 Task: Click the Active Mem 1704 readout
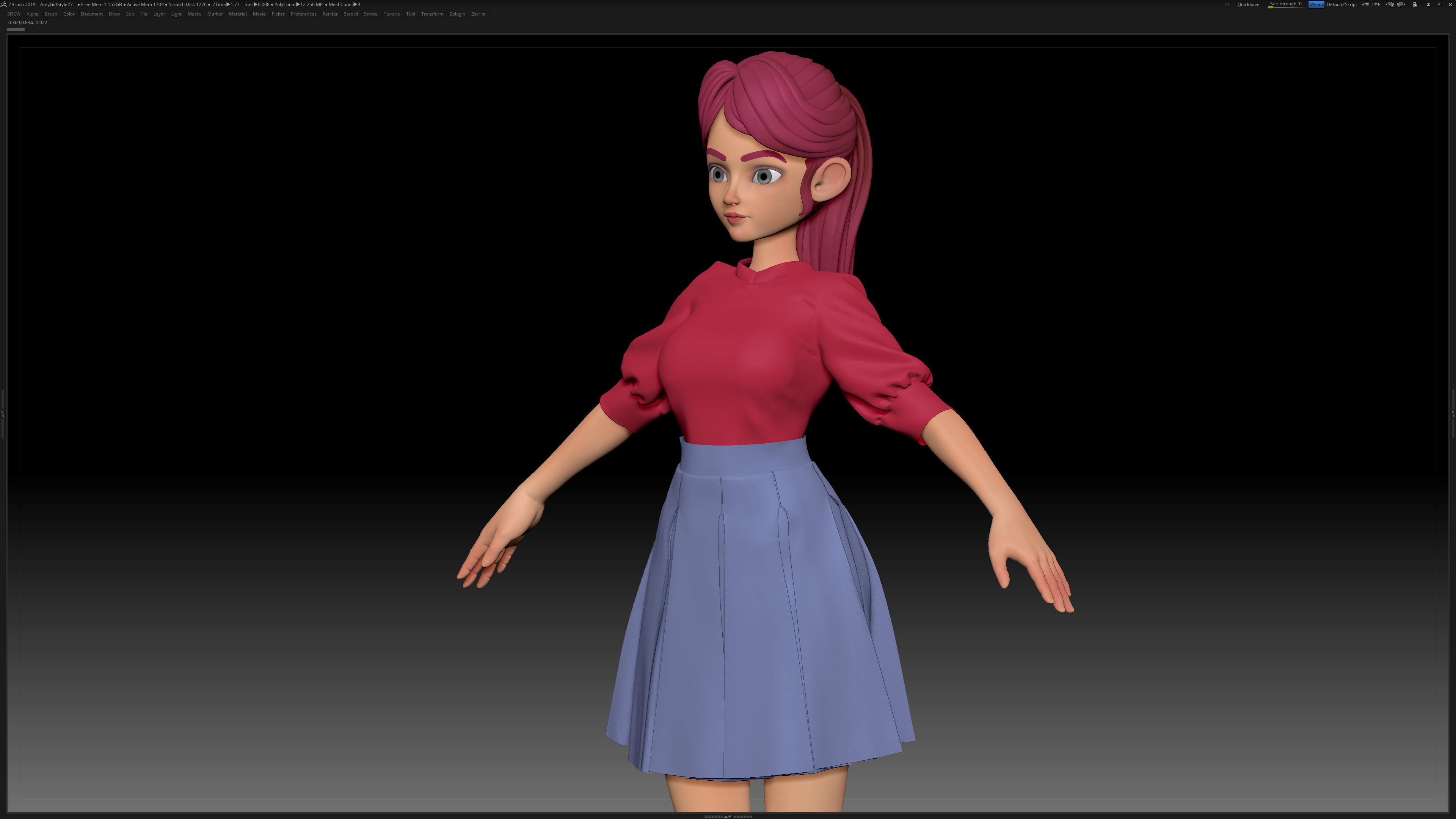pyautogui.click(x=145, y=5)
